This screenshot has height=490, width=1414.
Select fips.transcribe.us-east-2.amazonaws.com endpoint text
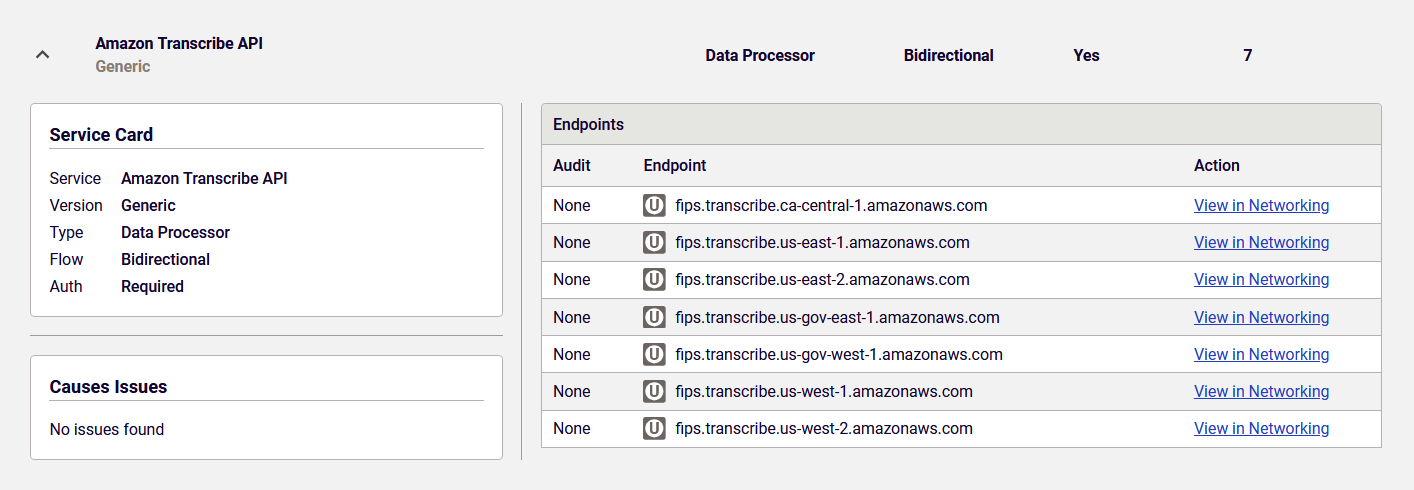point(822,280)
